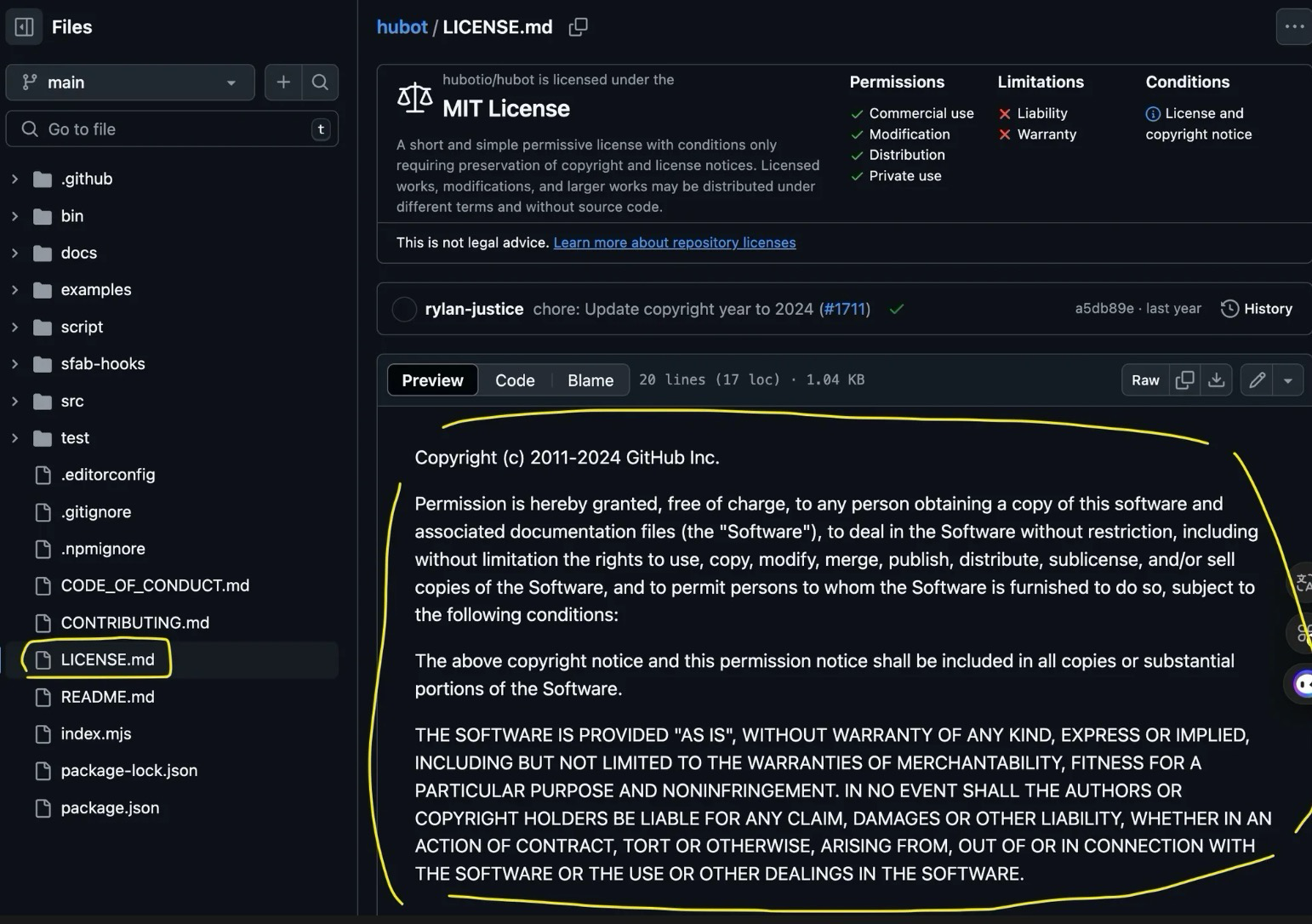Open README.md file
1312x924 pixels.
click(x=108, y=697)
